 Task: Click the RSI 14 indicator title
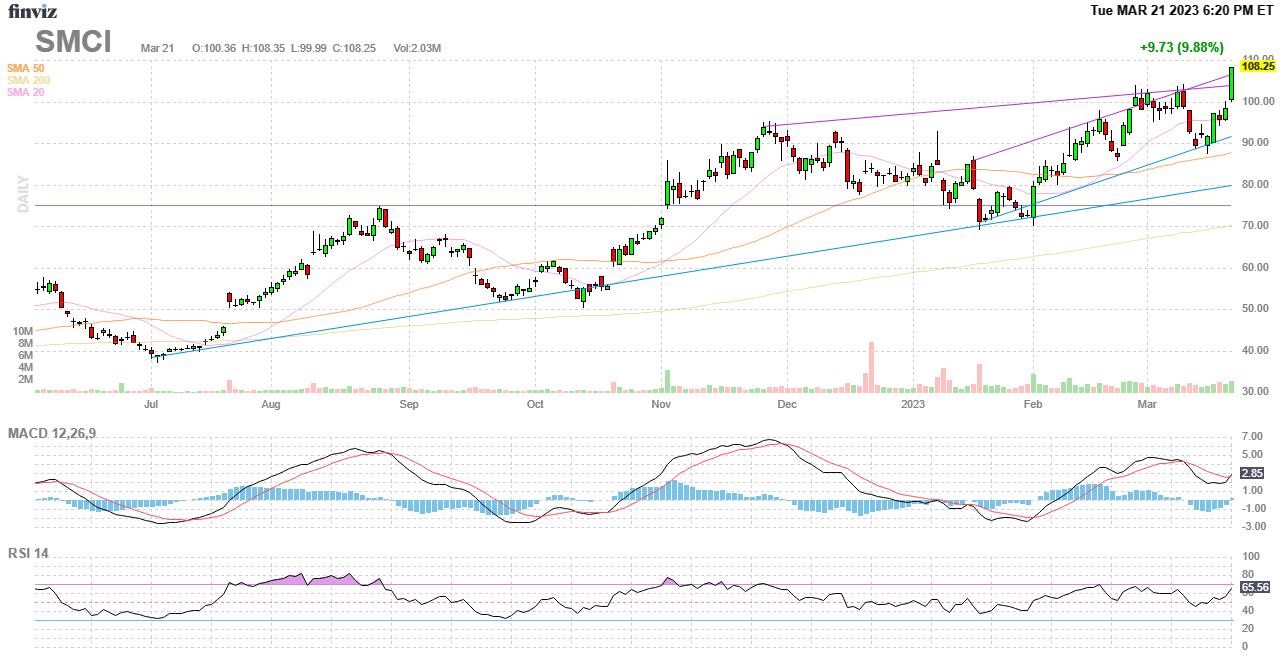click(x=28, y=553)
